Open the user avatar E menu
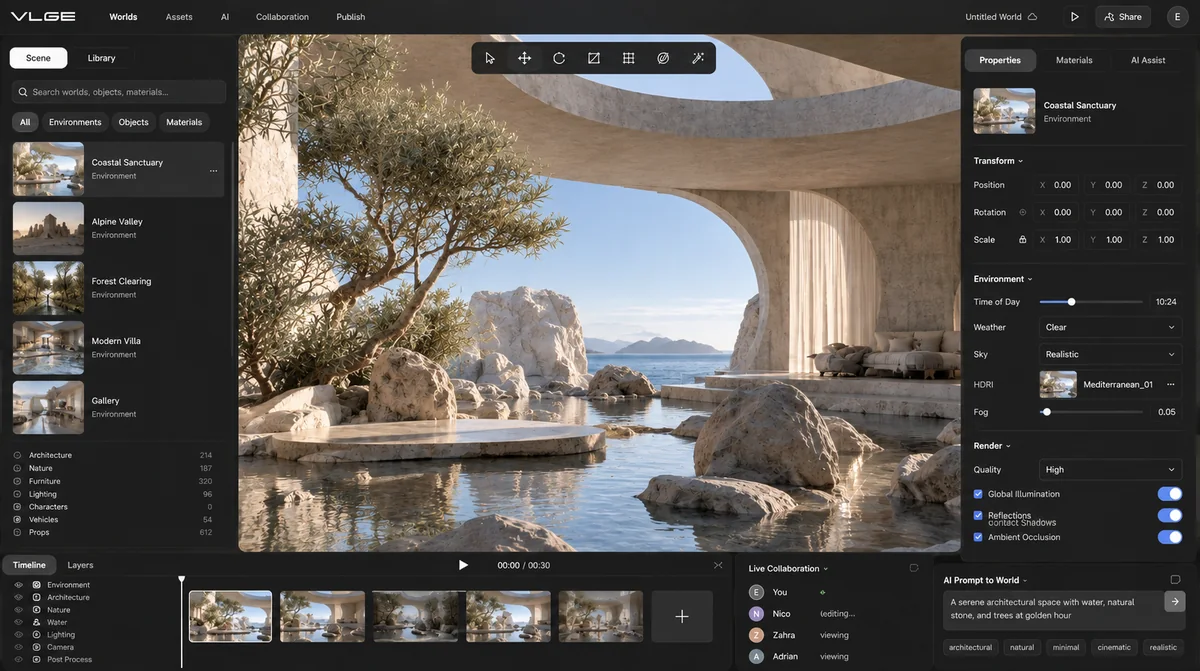The width and height of the screenshot is (1200, 671). [x=1176, y=17]
